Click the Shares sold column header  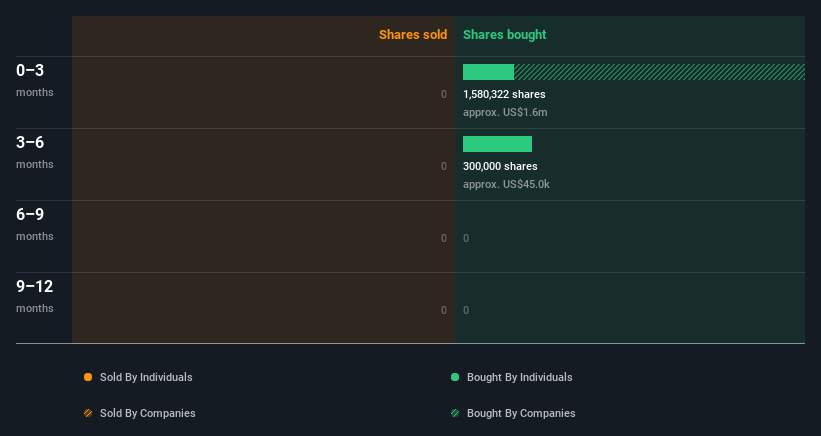(413, 35)
